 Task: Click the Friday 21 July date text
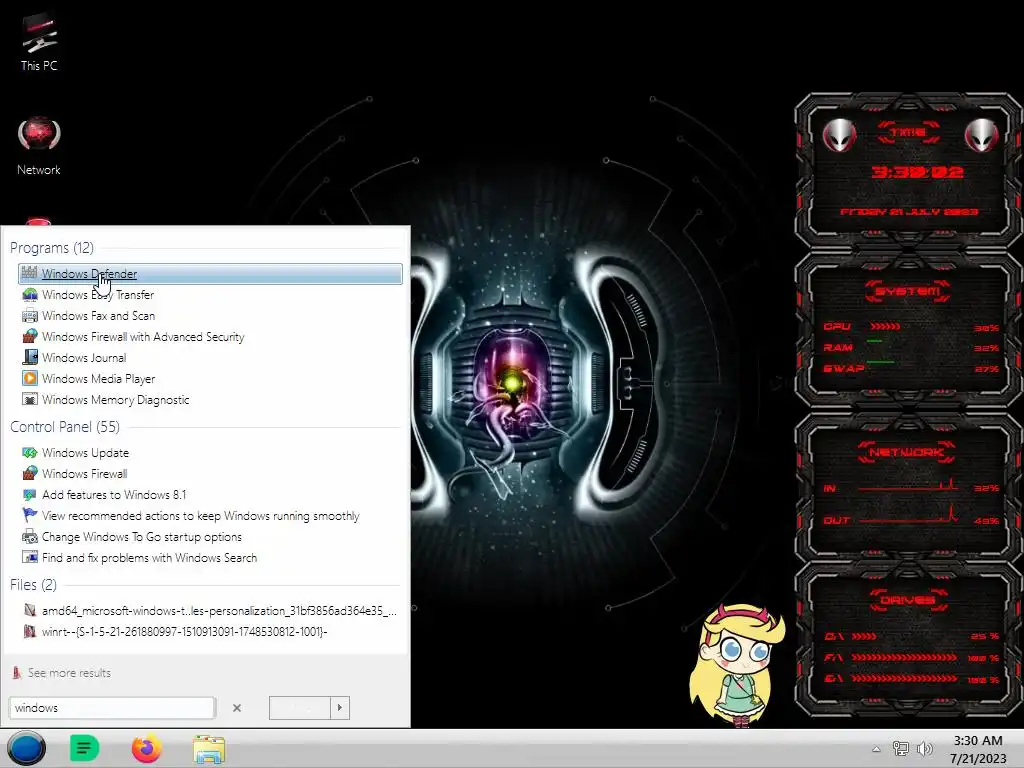909,212
